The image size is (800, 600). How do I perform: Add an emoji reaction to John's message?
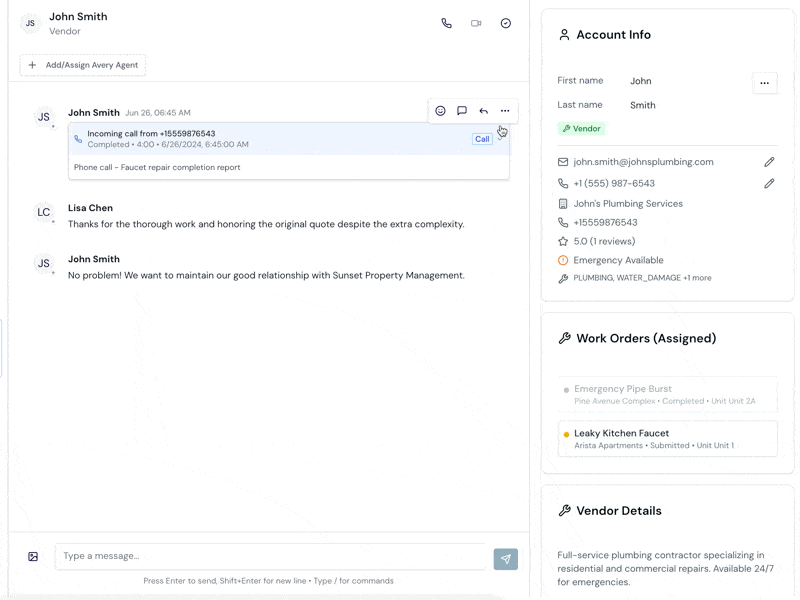(440, 111)
